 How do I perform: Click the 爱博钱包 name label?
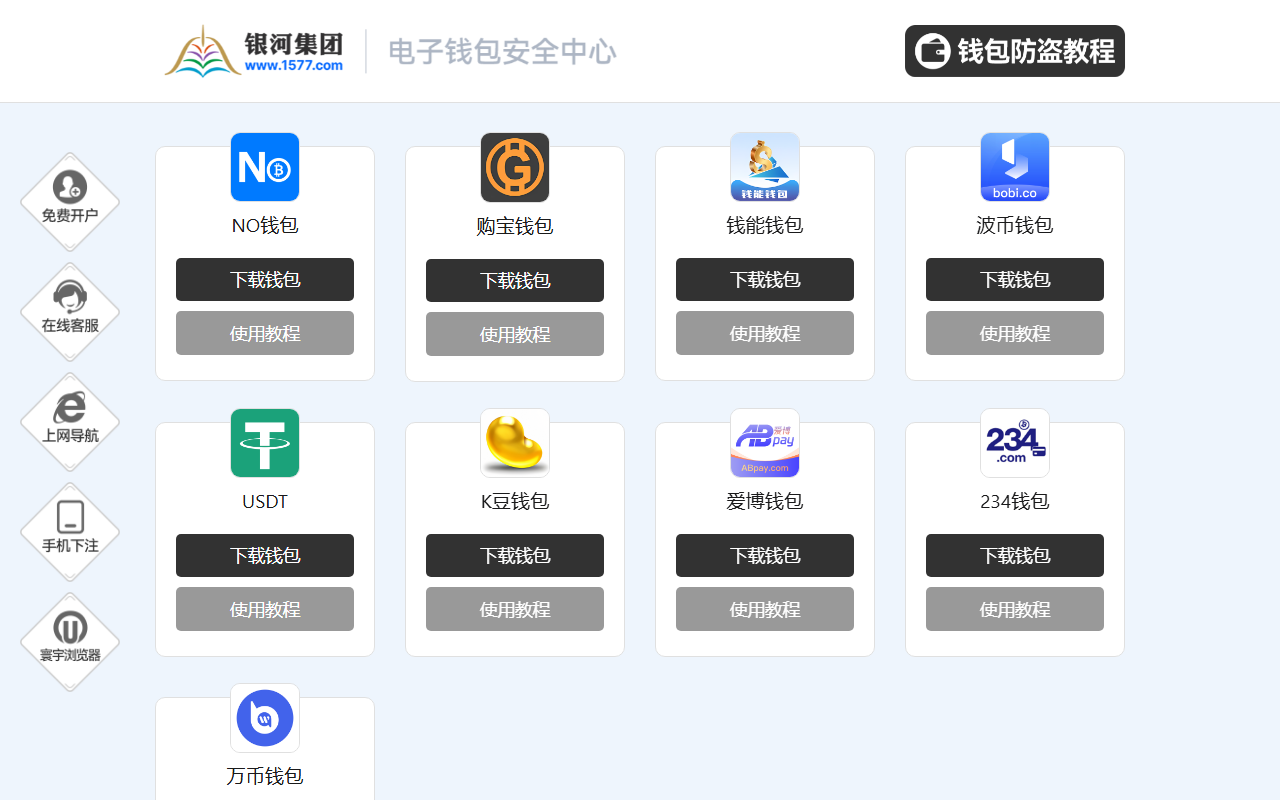[x=765, y=502]
